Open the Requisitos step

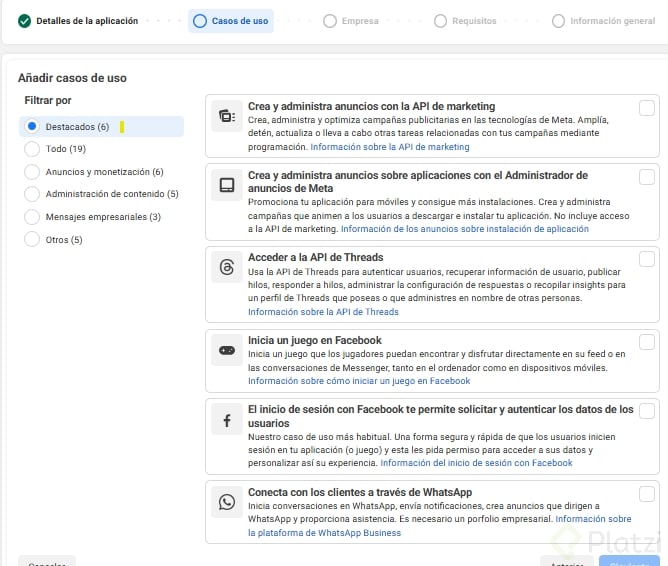click(x=465, y=21)
